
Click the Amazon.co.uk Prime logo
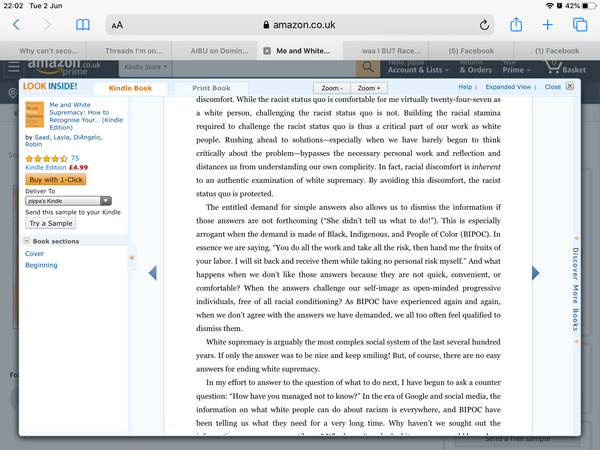tap(64, 67)
